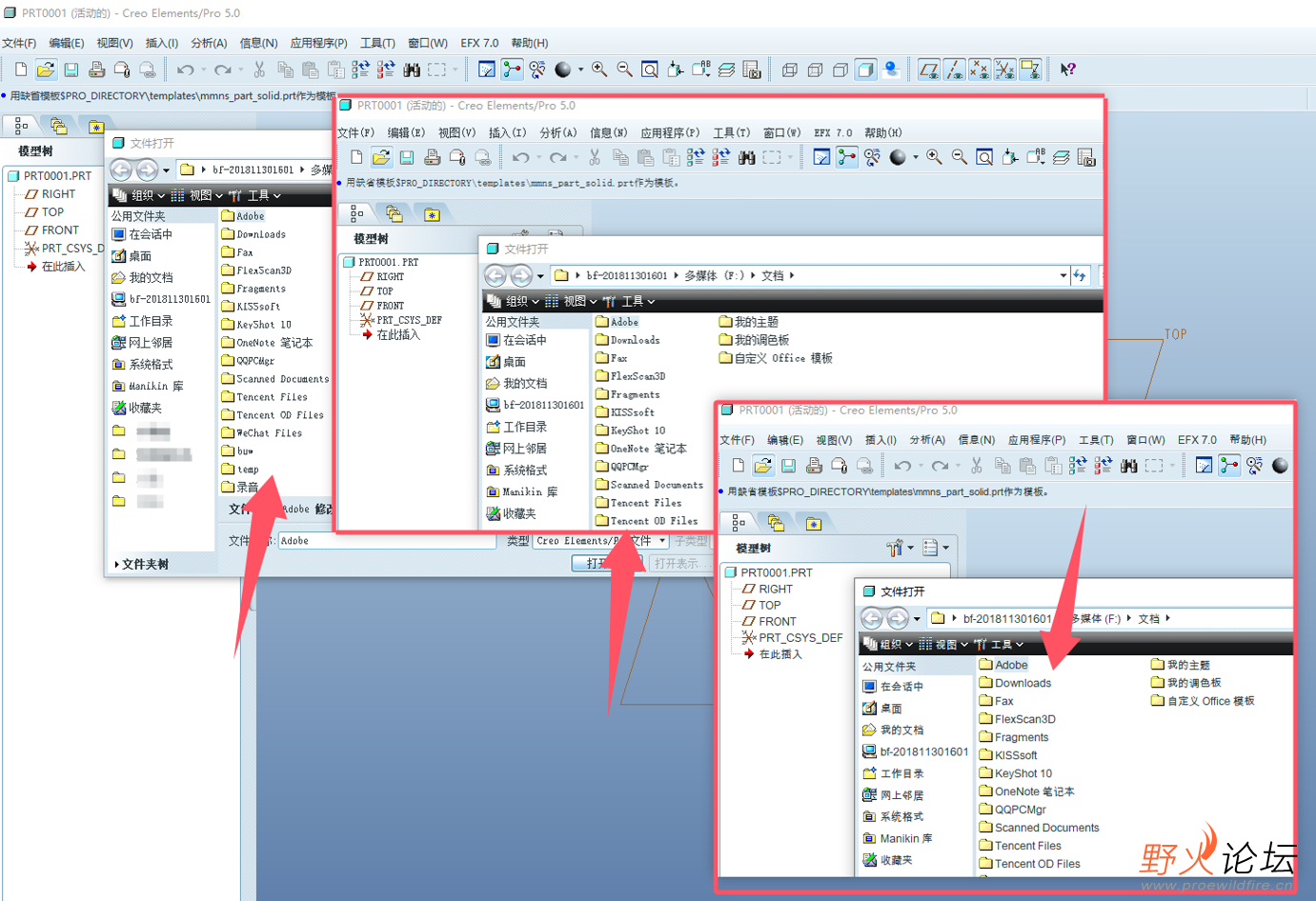Go to 我的文档 in the lower-right file dialog
The width and height of the screenshot is (1316, 901).
click(893, 730)
